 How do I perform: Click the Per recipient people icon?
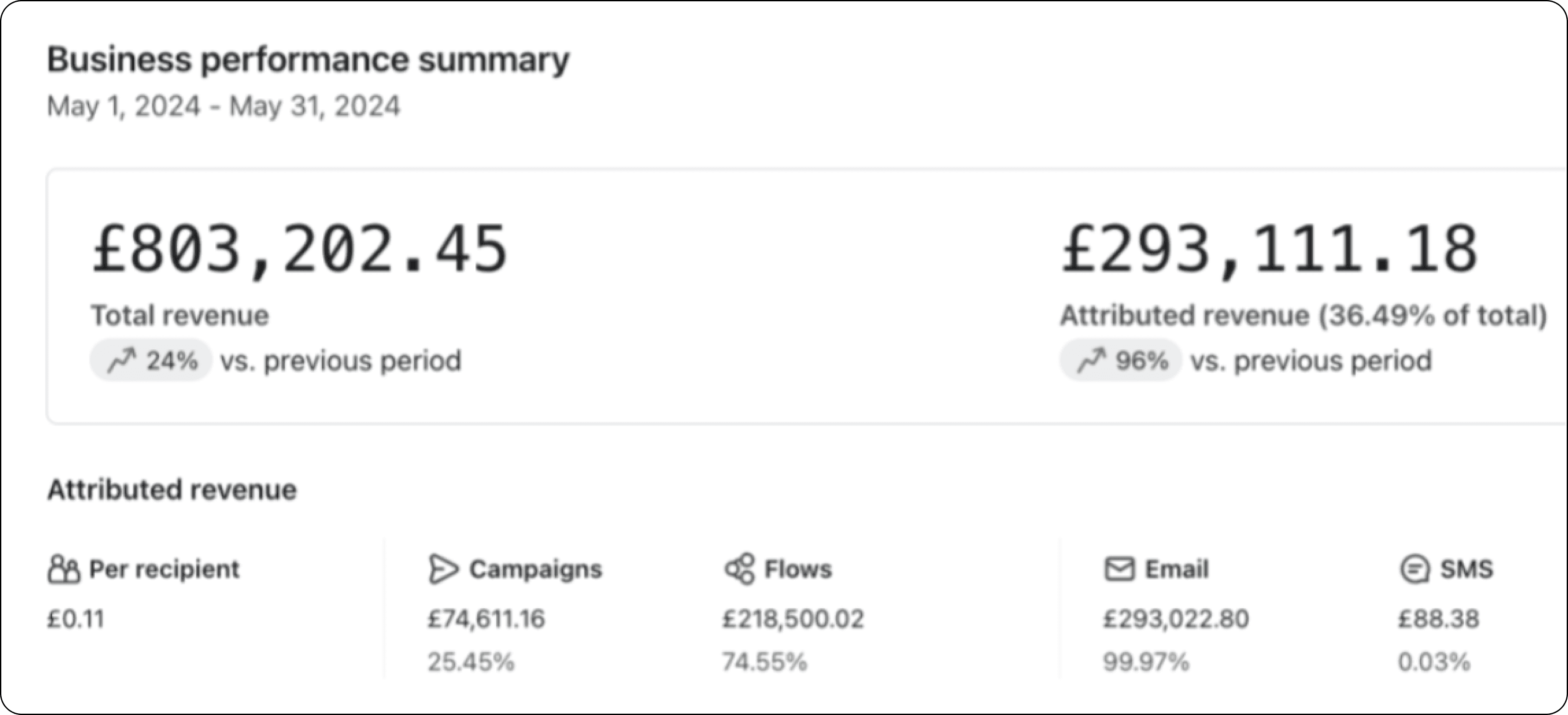point(64,570)
